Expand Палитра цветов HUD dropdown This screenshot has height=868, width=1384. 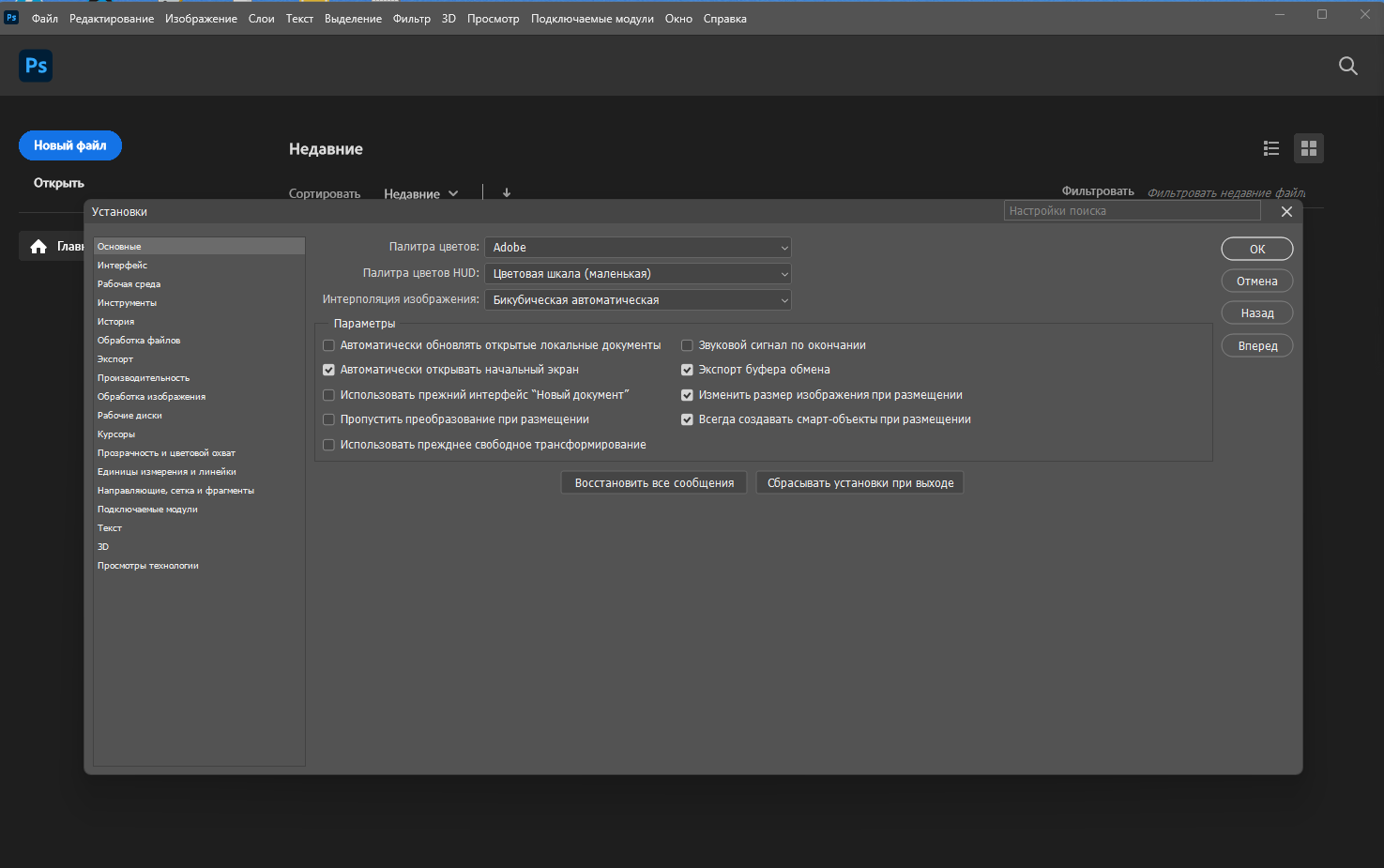[x=638, y=274]
